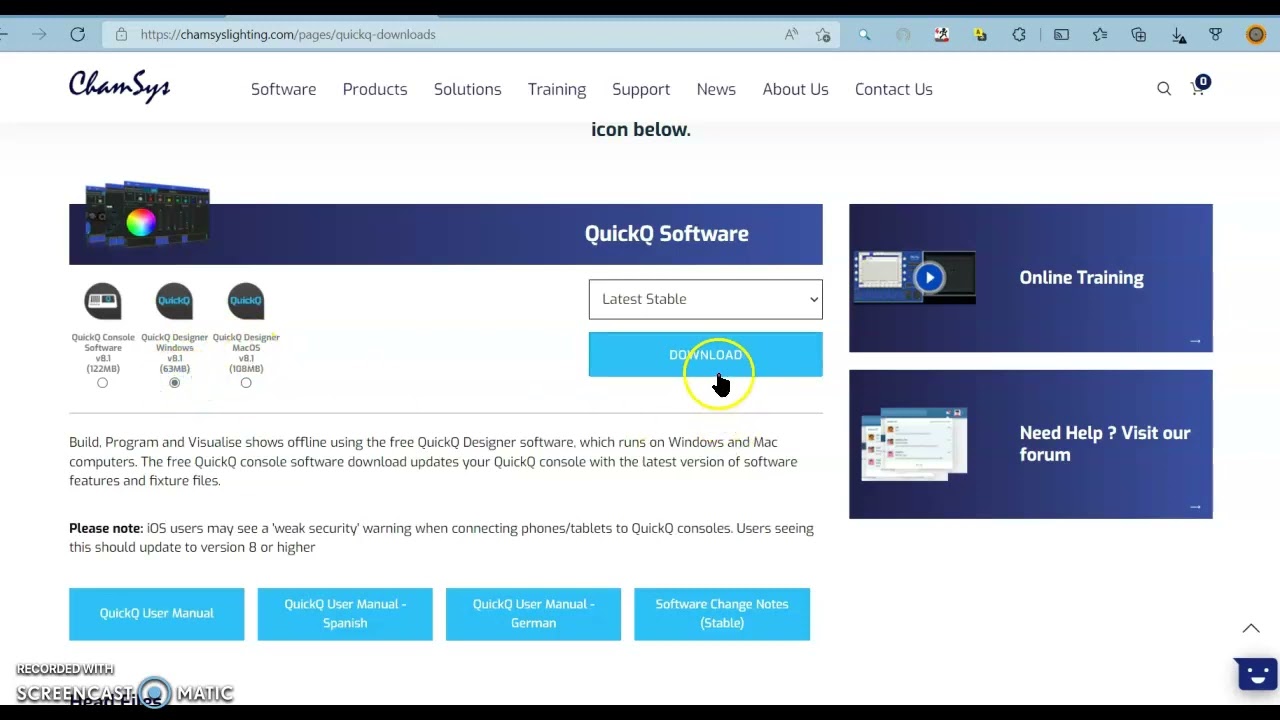Go forward with the browser forward arrow
This screenshot has height=720, width=1280.
tap(39, 34)
